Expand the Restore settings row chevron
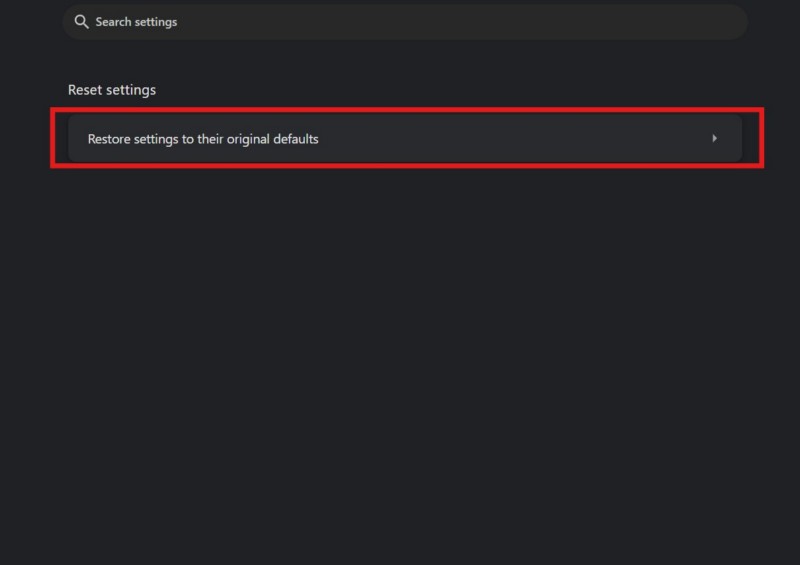 [714, 139]
